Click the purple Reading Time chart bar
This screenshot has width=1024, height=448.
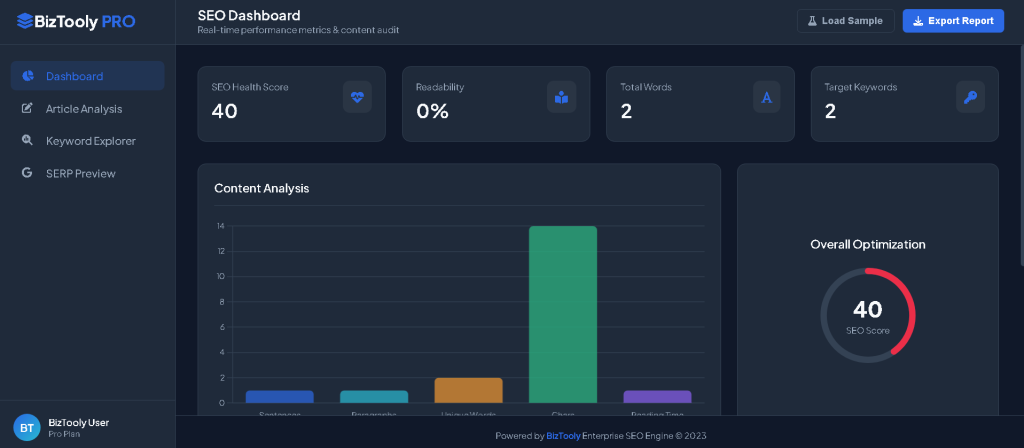coord(657,396)
